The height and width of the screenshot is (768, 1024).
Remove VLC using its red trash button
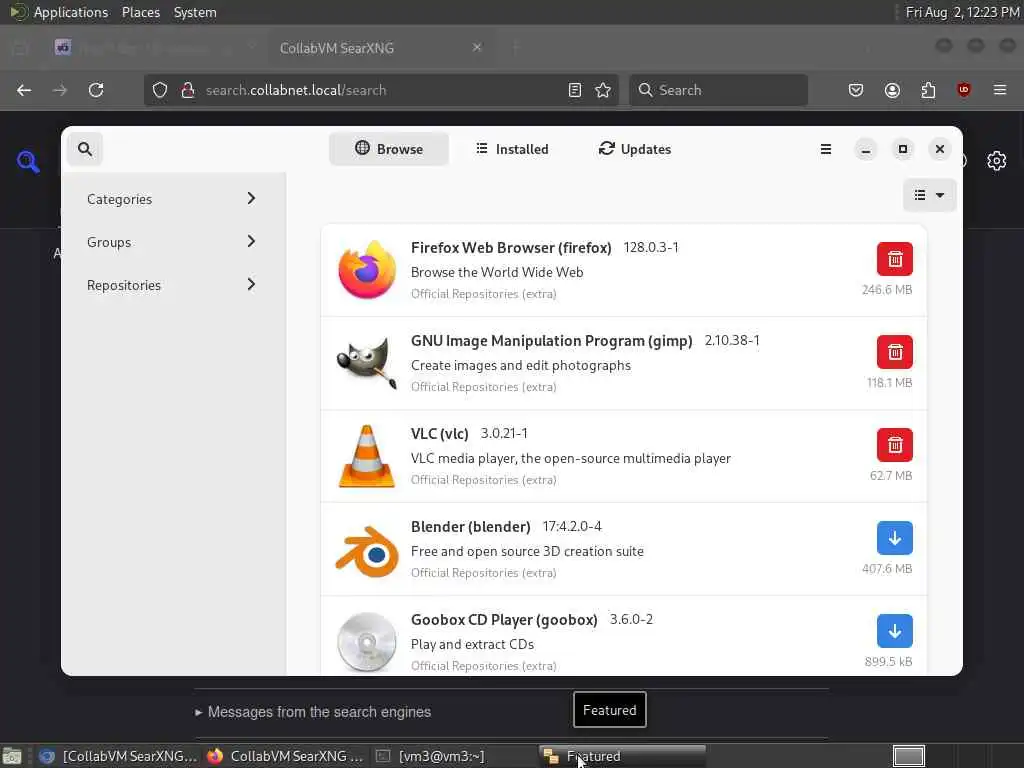tap(895, 445)
